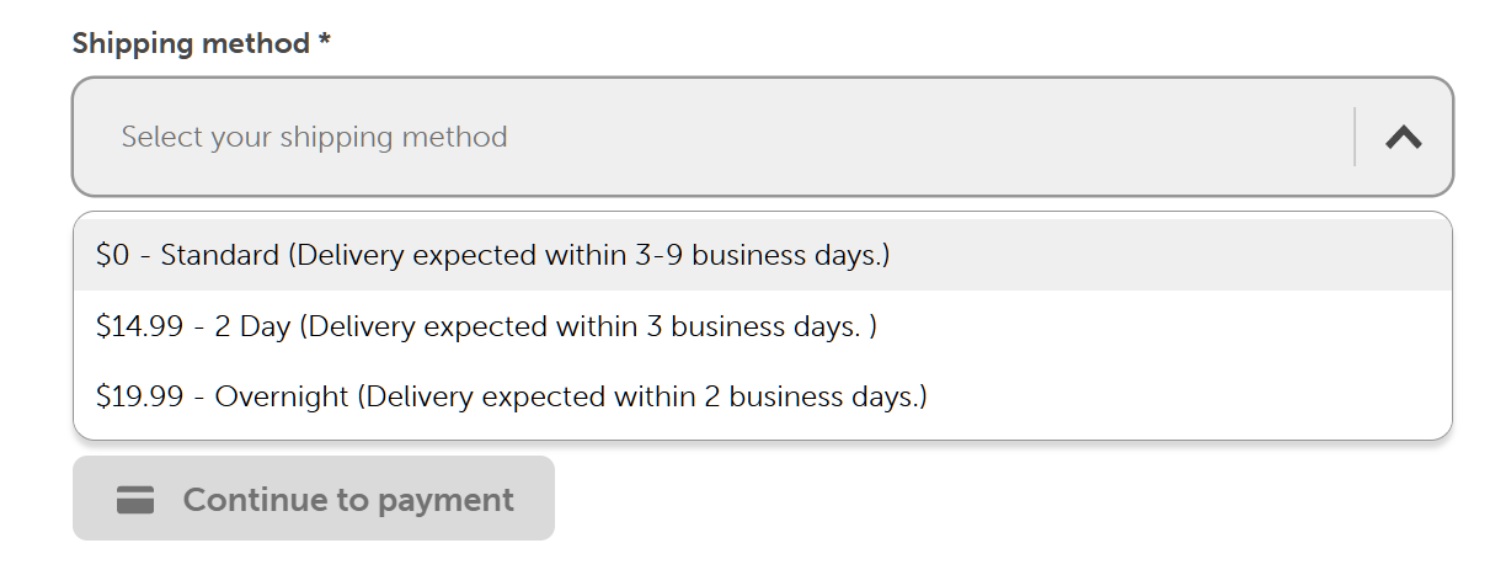The image size is (1506, 570).
Task: Choose the $14.99 2 Day shipping option
Action: [x=762, y=327]
